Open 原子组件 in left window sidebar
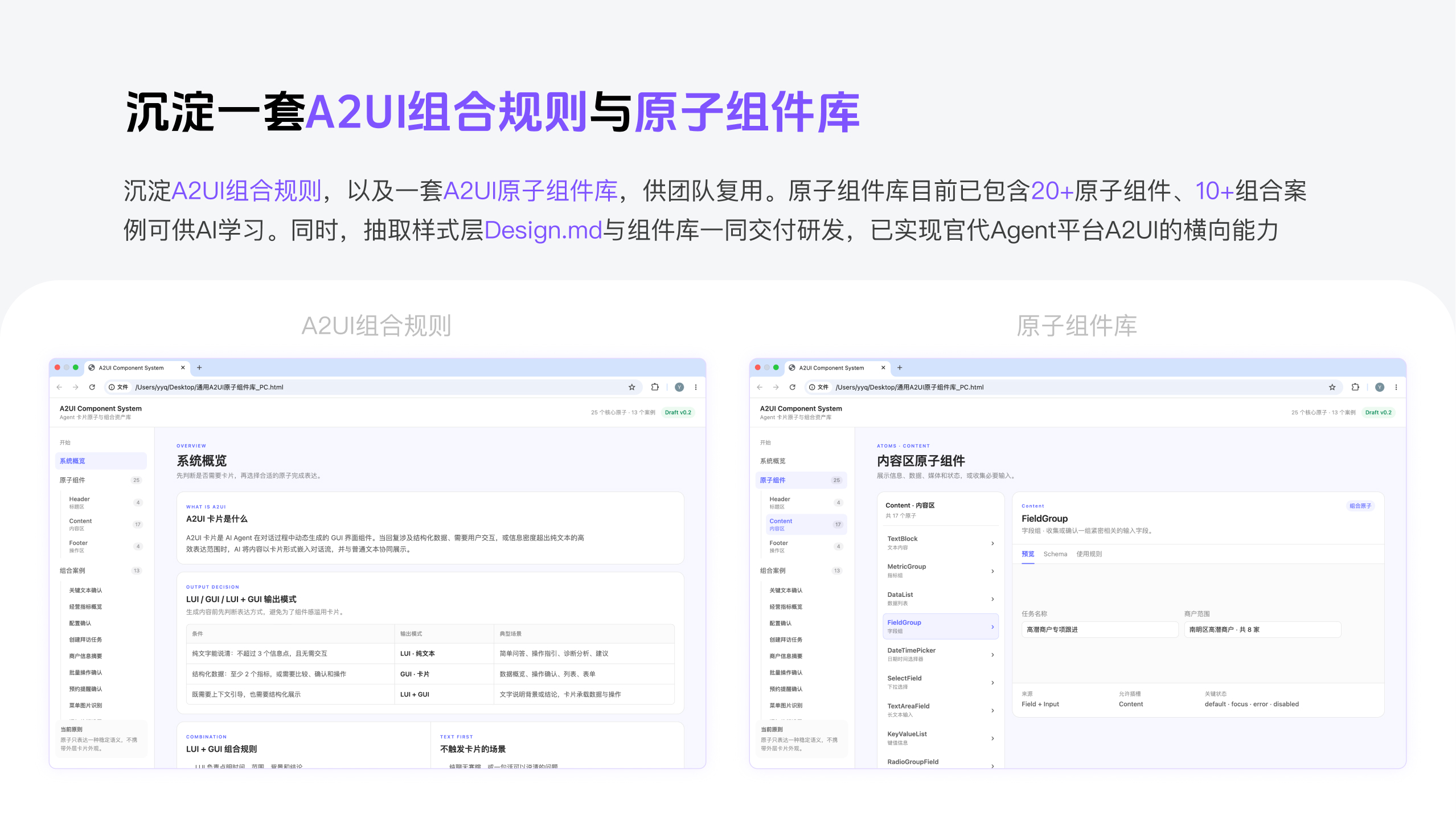Viewport: 1456px width, 819px height. [101, 480]
